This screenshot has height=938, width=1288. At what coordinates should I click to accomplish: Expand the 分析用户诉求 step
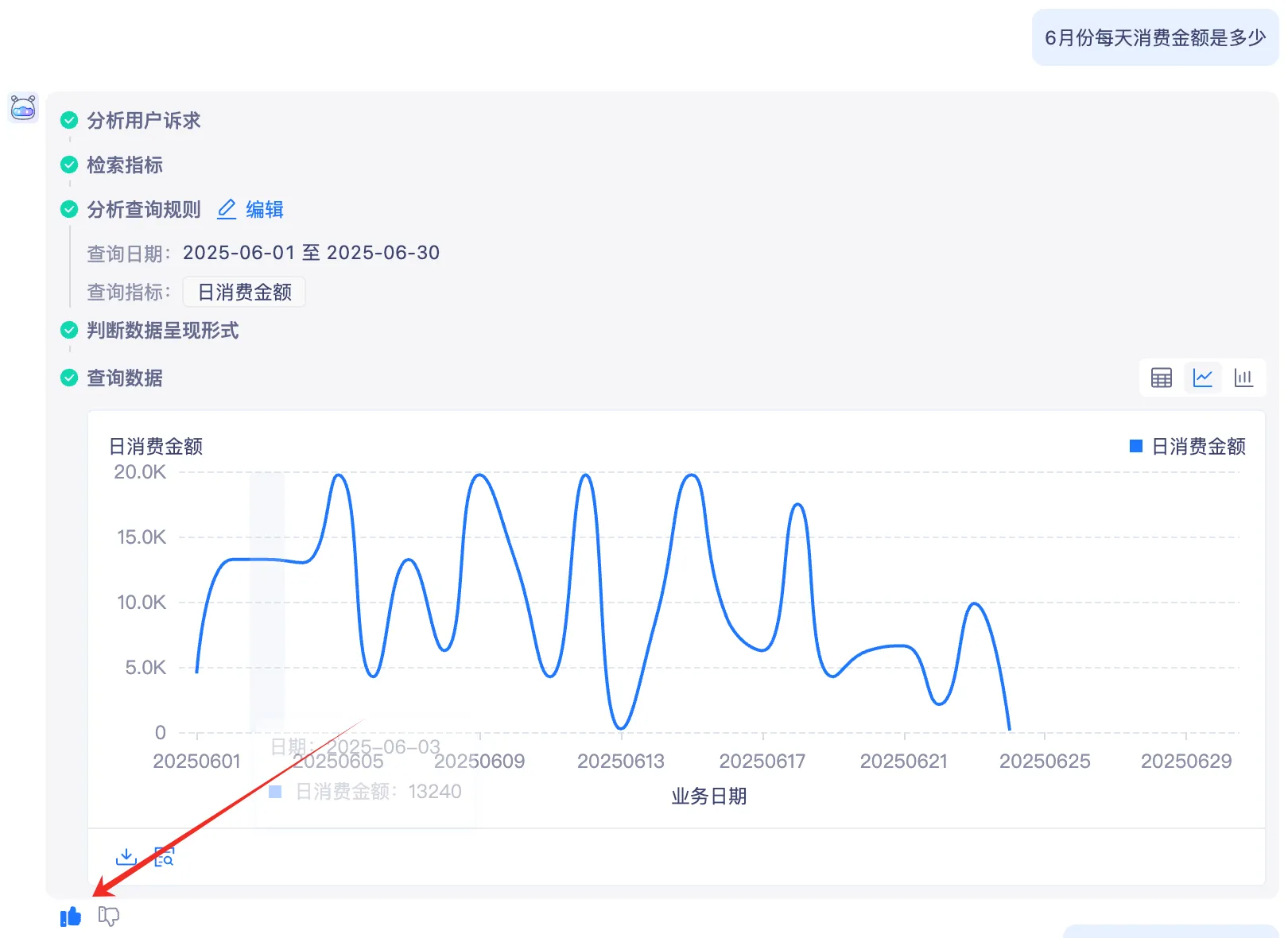143,120
